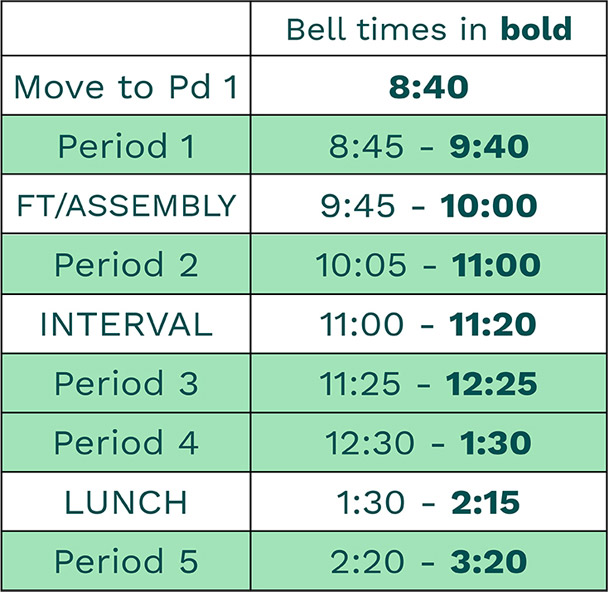Select the FT/ASSEMBLY row label
This screenshot has width=608, height=592.
point(126,205)
